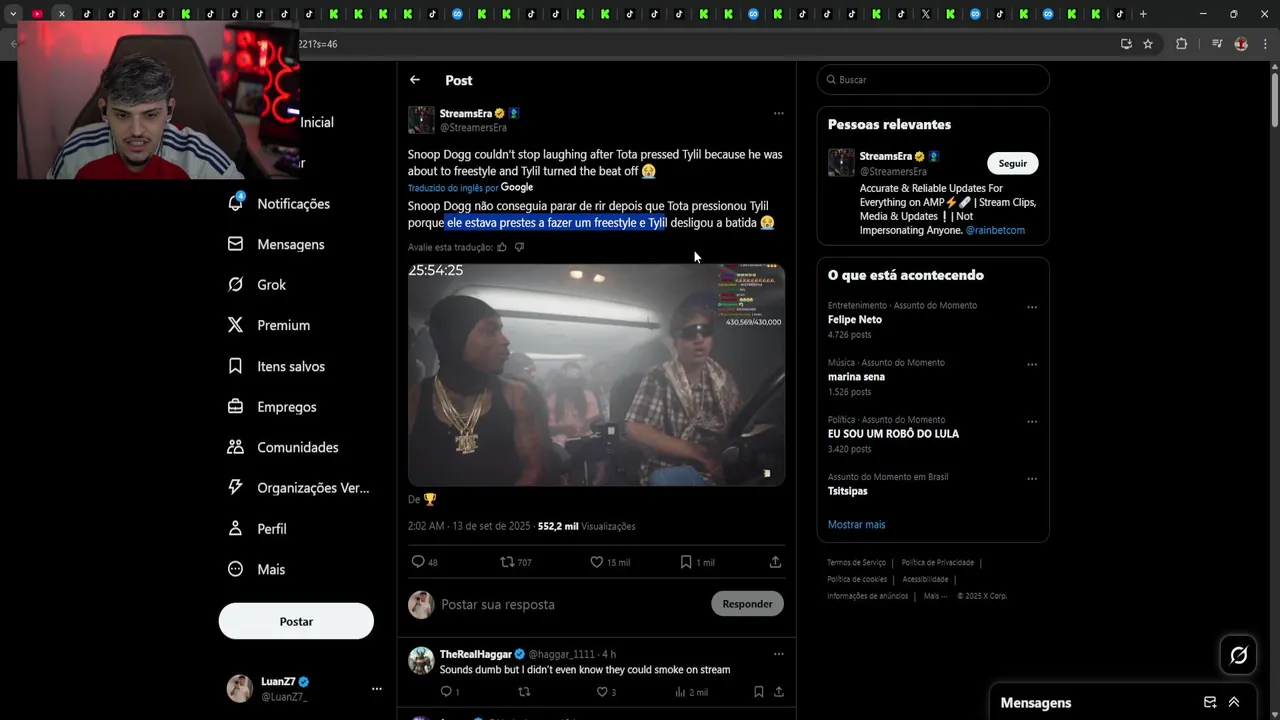This screenshot has width=1280, height=720.
Task: Expand the Mensagens drawer
Action: pos(1234,702)
